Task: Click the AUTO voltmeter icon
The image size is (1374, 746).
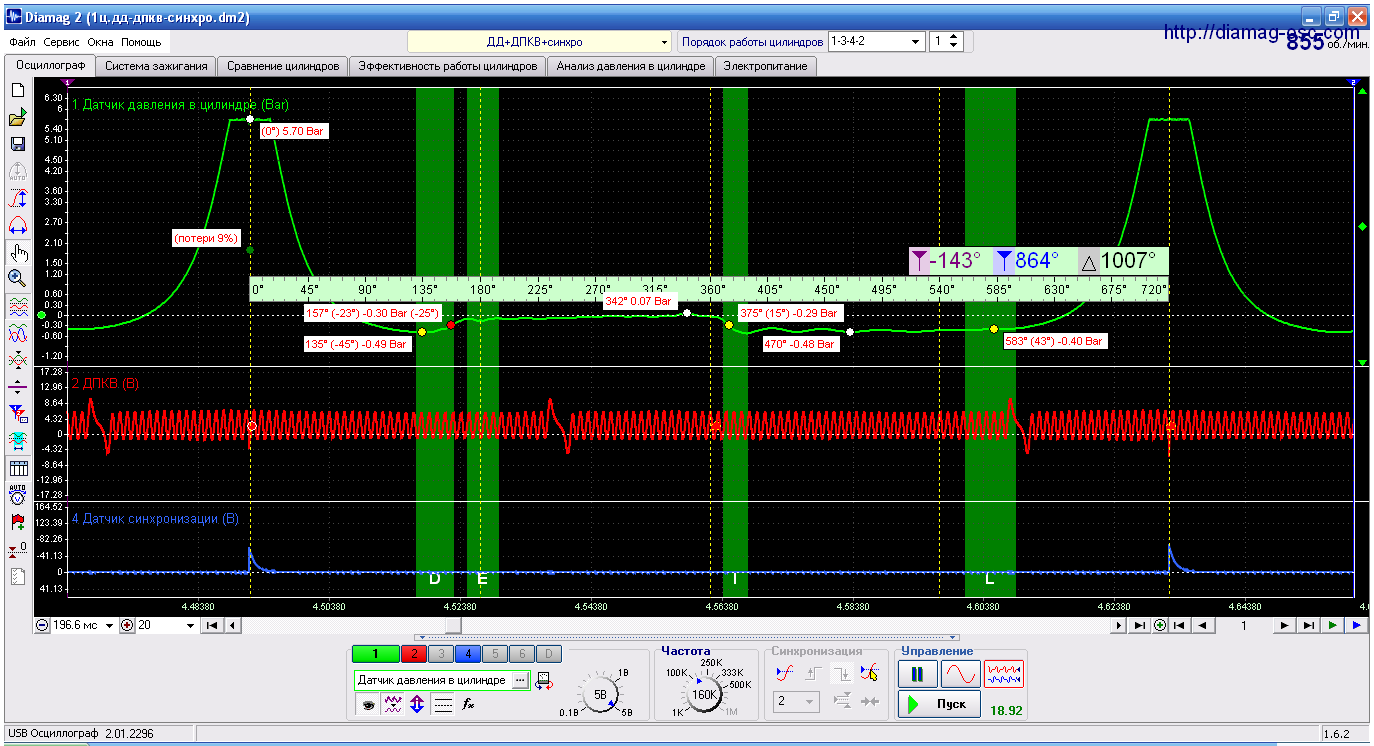Action: 17,495
